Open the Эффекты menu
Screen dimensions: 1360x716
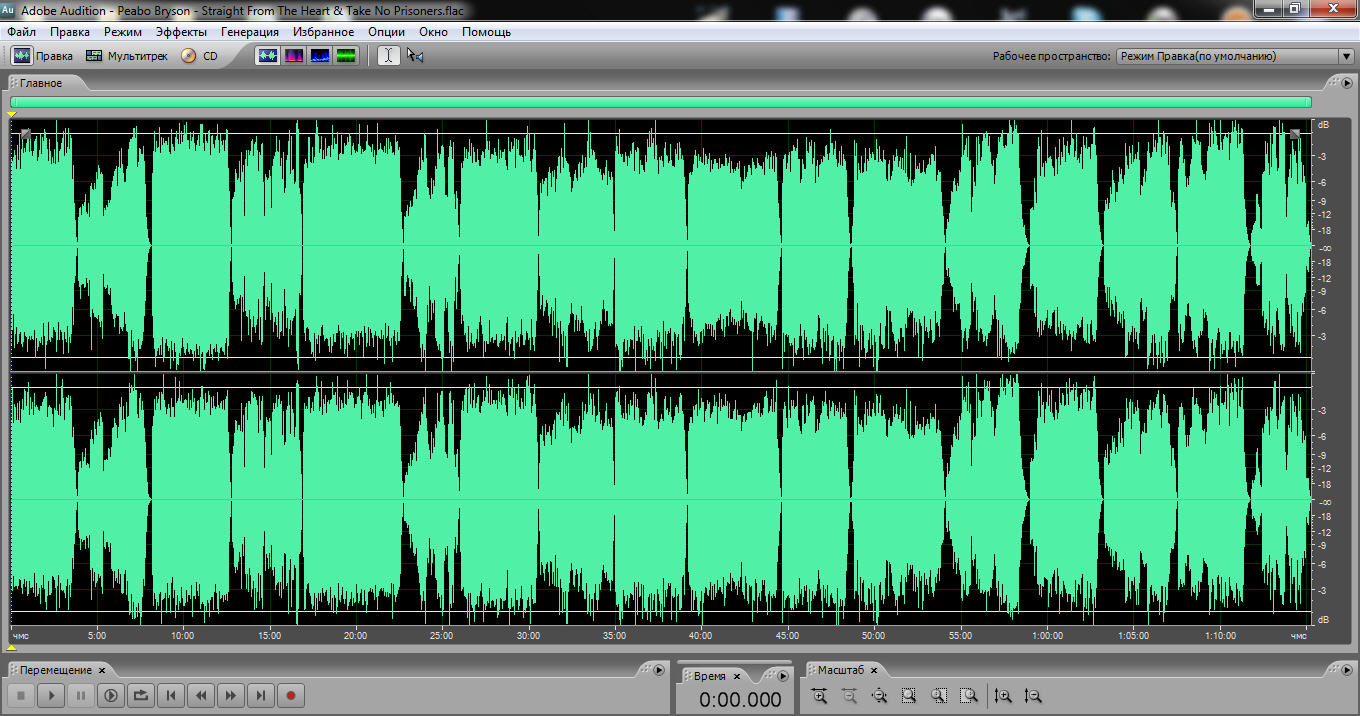pos(181,32)
